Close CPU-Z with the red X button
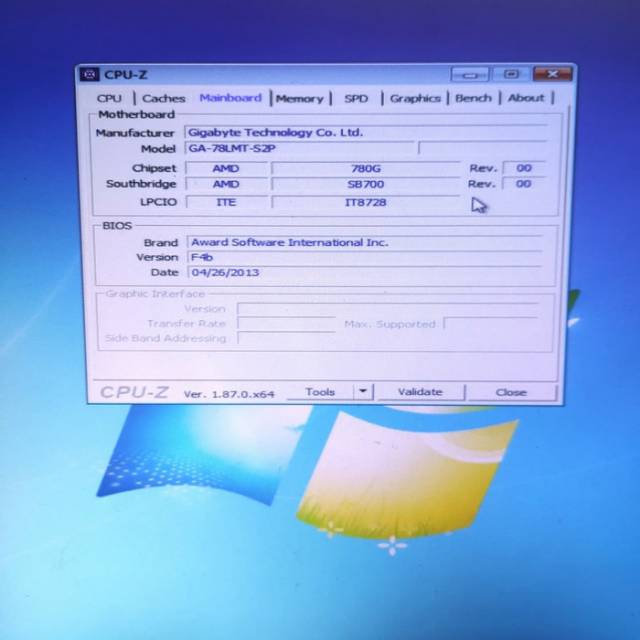 point(551,74)
